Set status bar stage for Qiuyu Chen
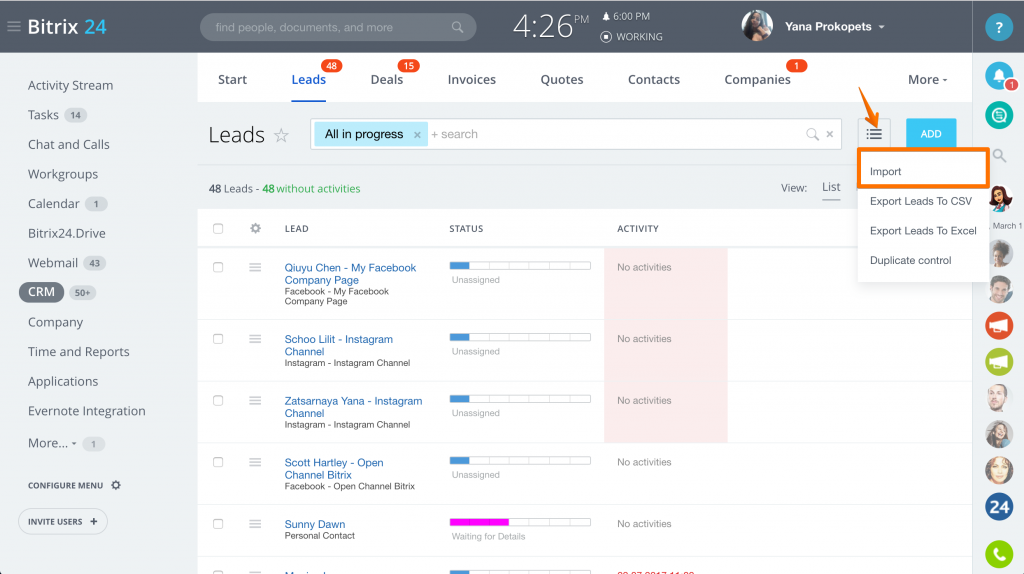The width and height of the screenshot is (1024, 574). pyautogui.click(x=520, y=266)
